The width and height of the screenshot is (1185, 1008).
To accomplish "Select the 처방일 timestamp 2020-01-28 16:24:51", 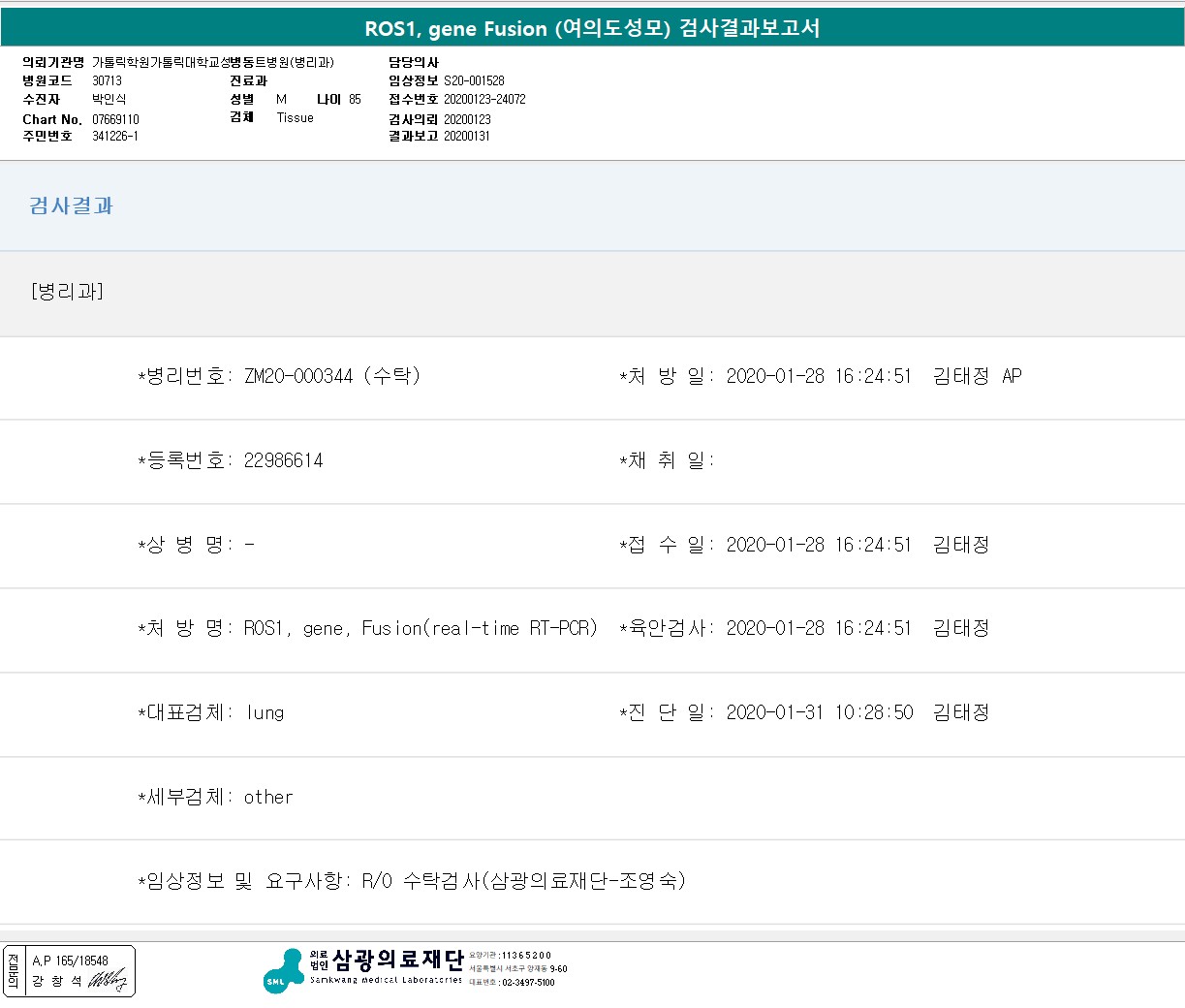I will [x=819, y=376].
